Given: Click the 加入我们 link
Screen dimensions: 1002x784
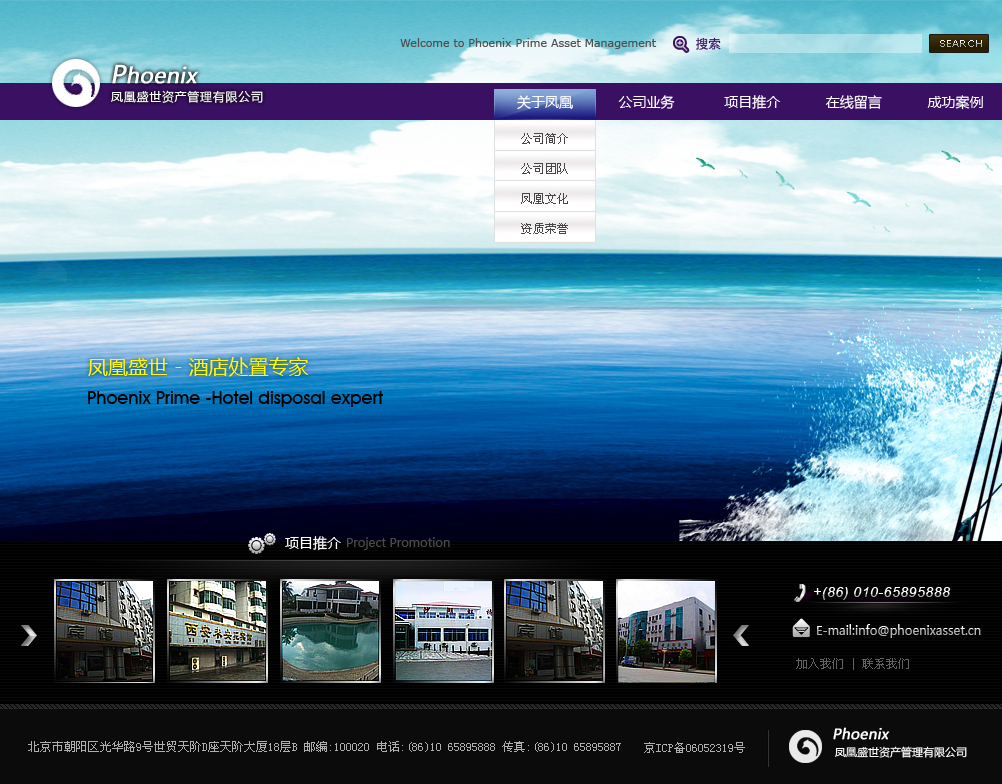Looking at the screenshot, I should (819, 664).
